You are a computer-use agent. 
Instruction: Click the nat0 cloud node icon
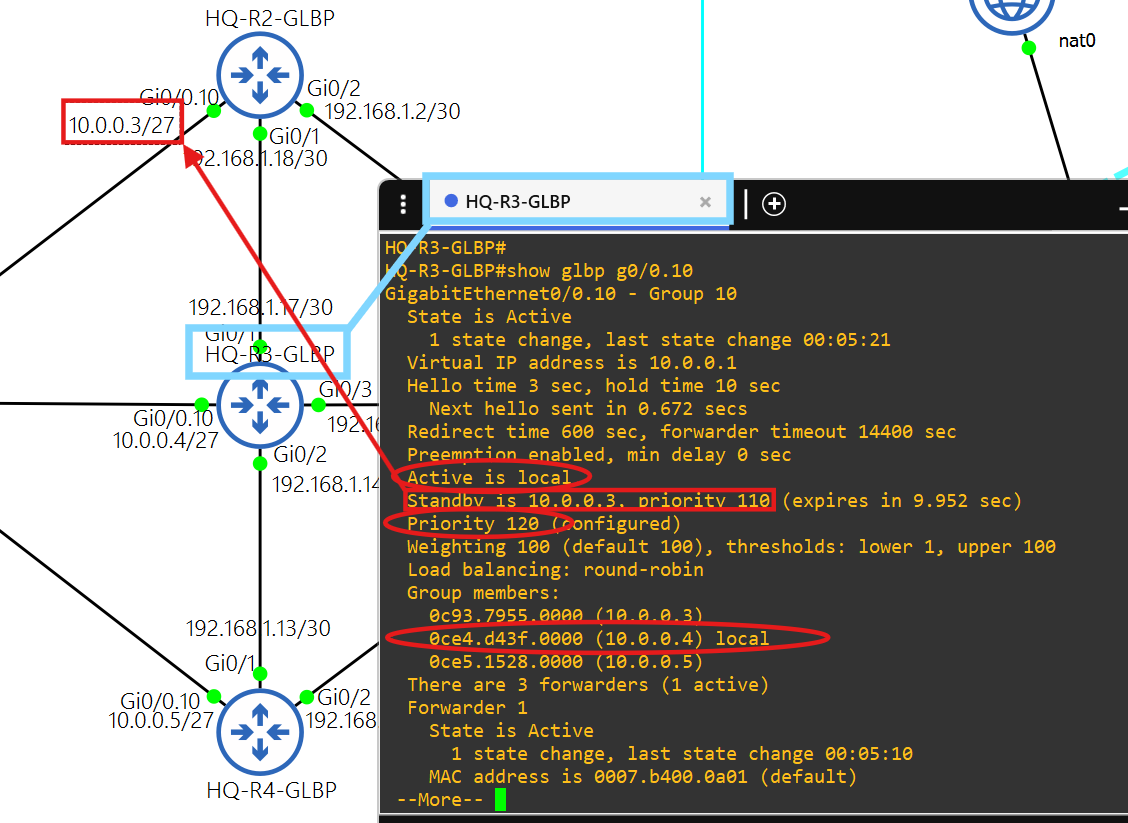(1013, 10)
